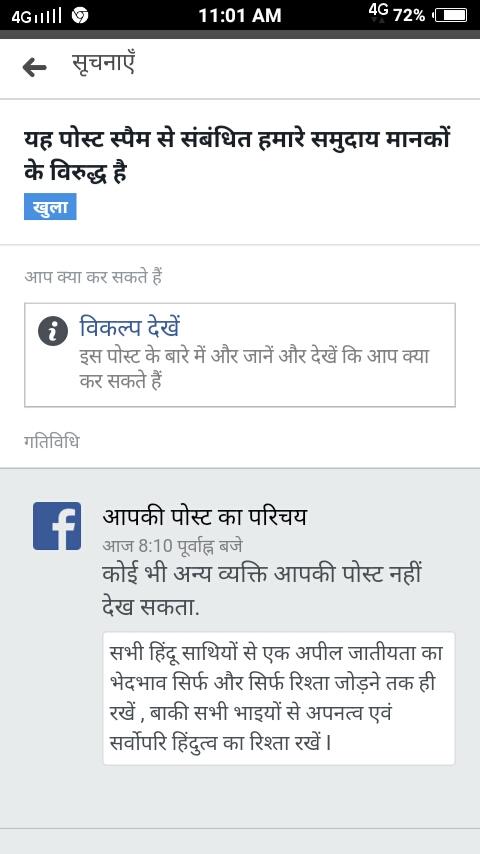480x854 pixels.
Task: Tap the battery icon in the status bar
Action: (451, 15)
